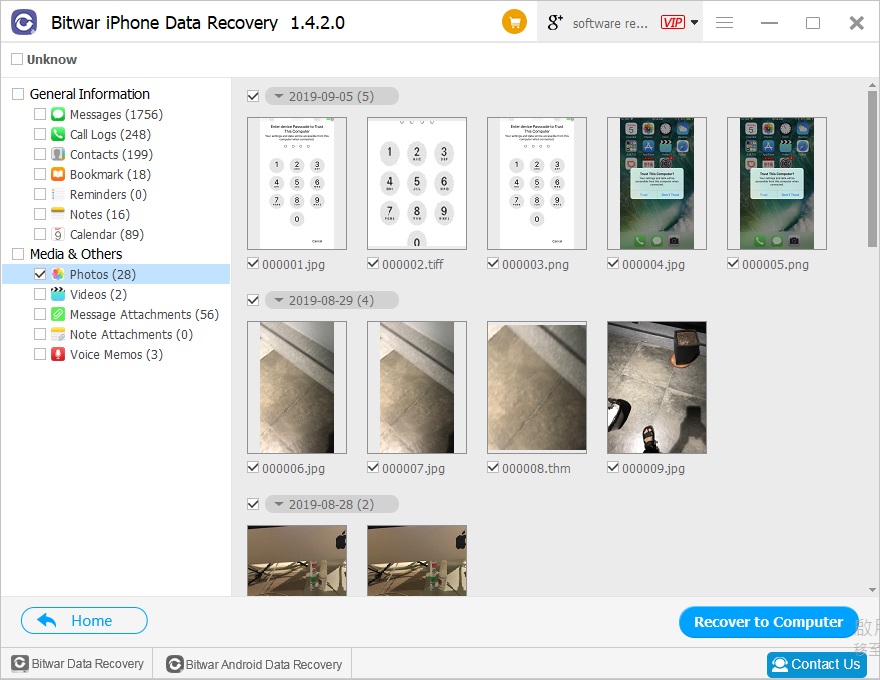880x680 pixels.
Task: Open the account dropdown arrow beside VIP
Action: (694, 22)
